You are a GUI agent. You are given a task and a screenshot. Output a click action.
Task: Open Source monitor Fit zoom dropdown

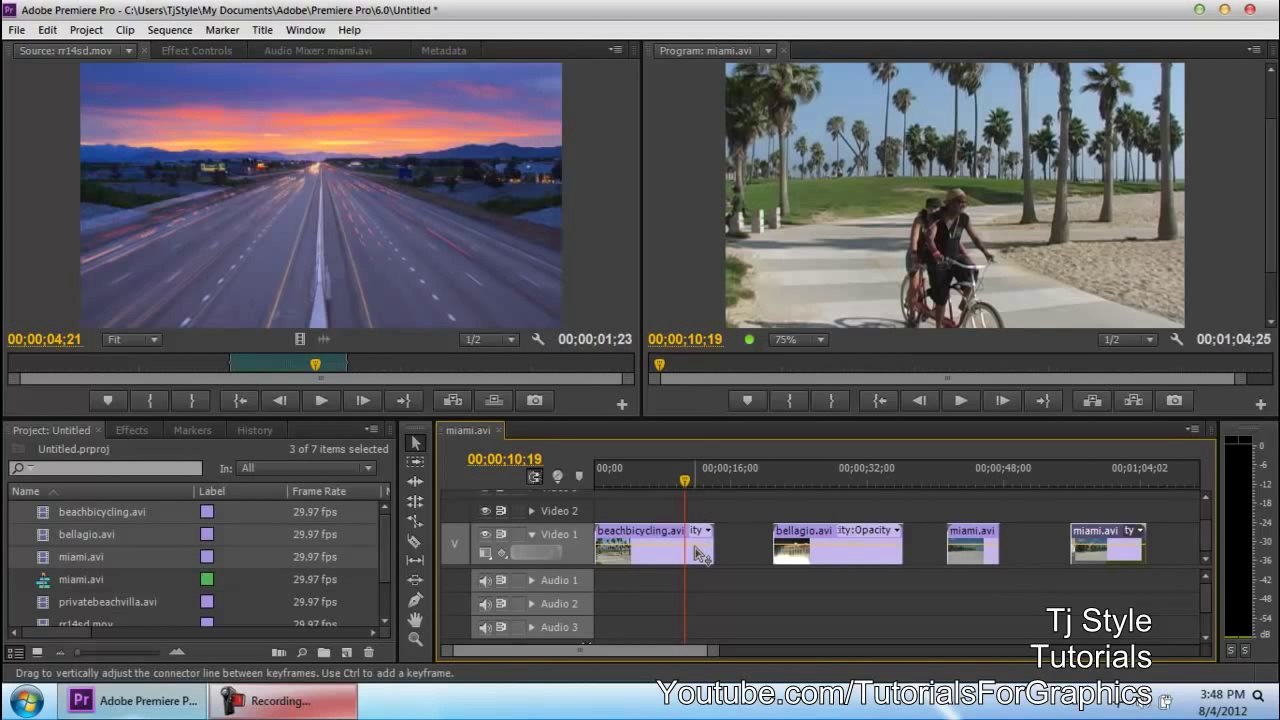(x=131, y=340)
